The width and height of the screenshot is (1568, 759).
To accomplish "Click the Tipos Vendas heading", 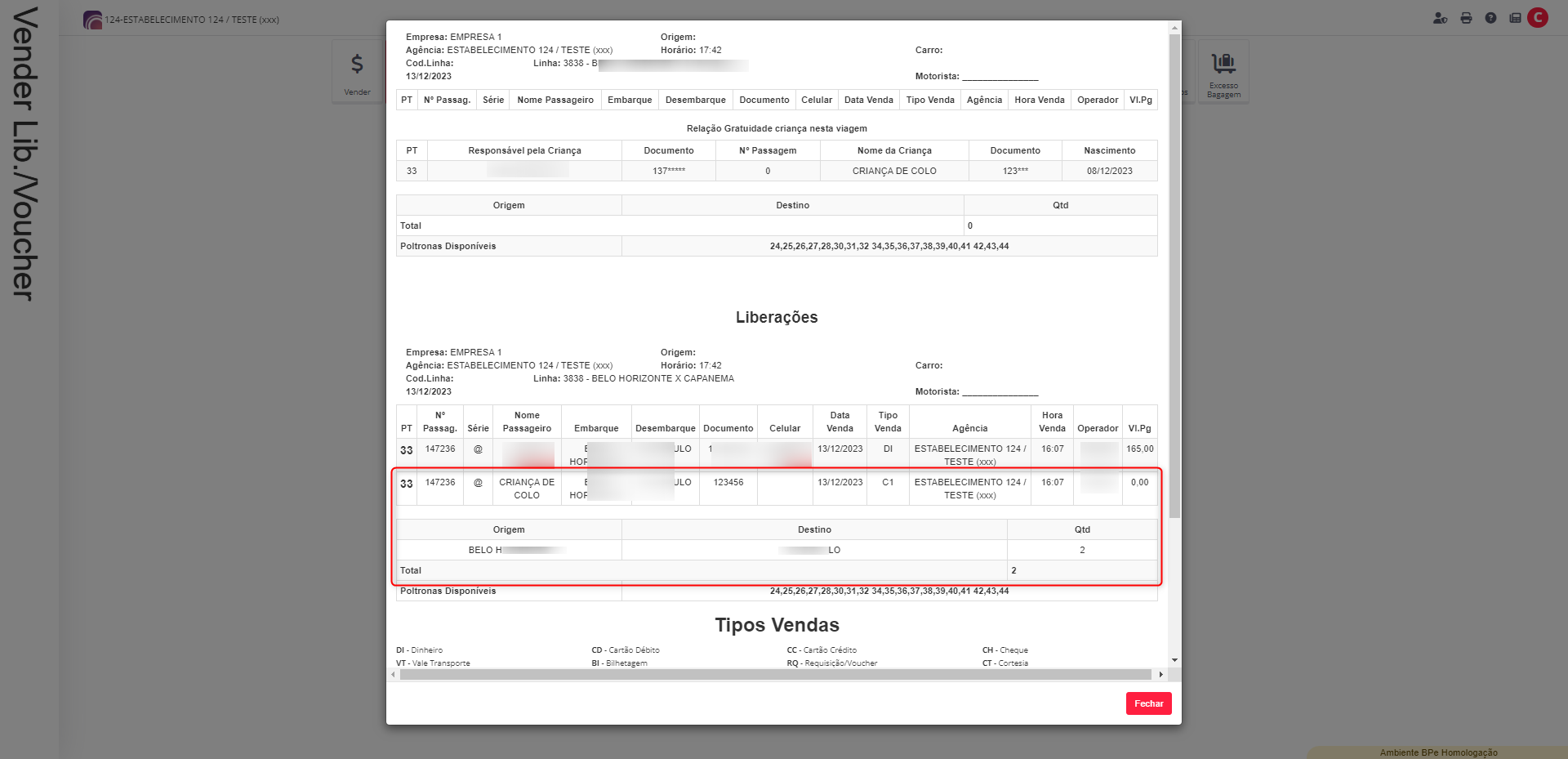I will 777,625.
